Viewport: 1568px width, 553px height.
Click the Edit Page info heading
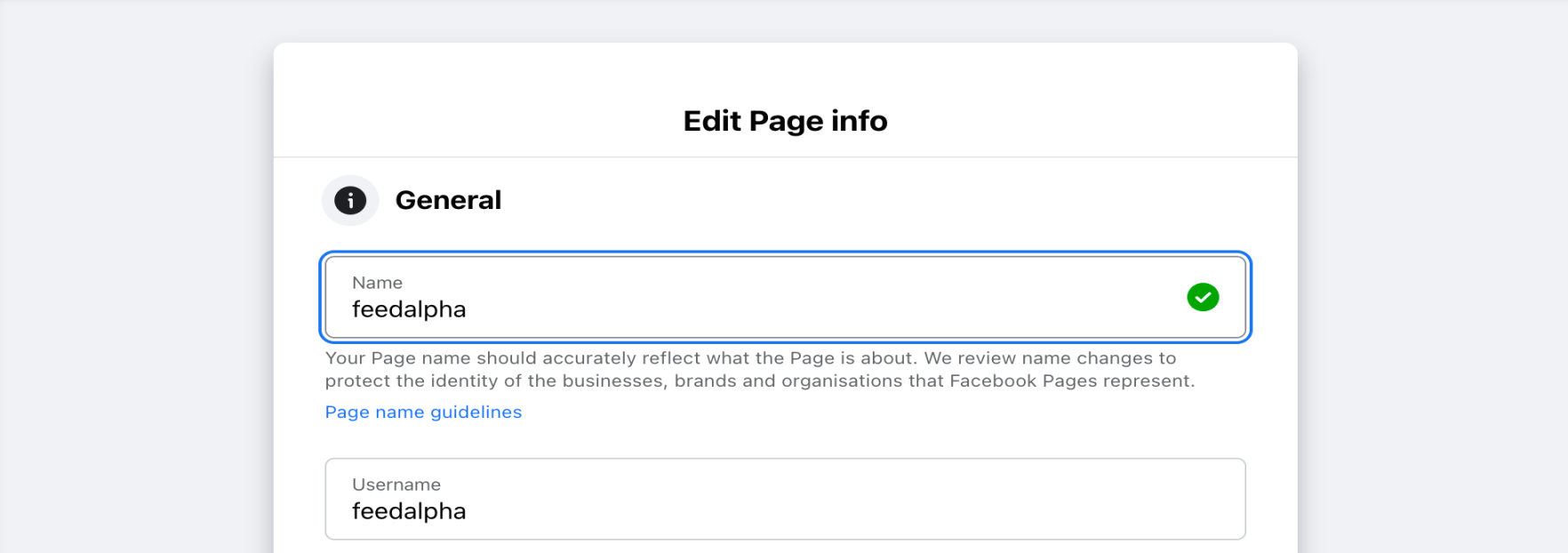785,121
